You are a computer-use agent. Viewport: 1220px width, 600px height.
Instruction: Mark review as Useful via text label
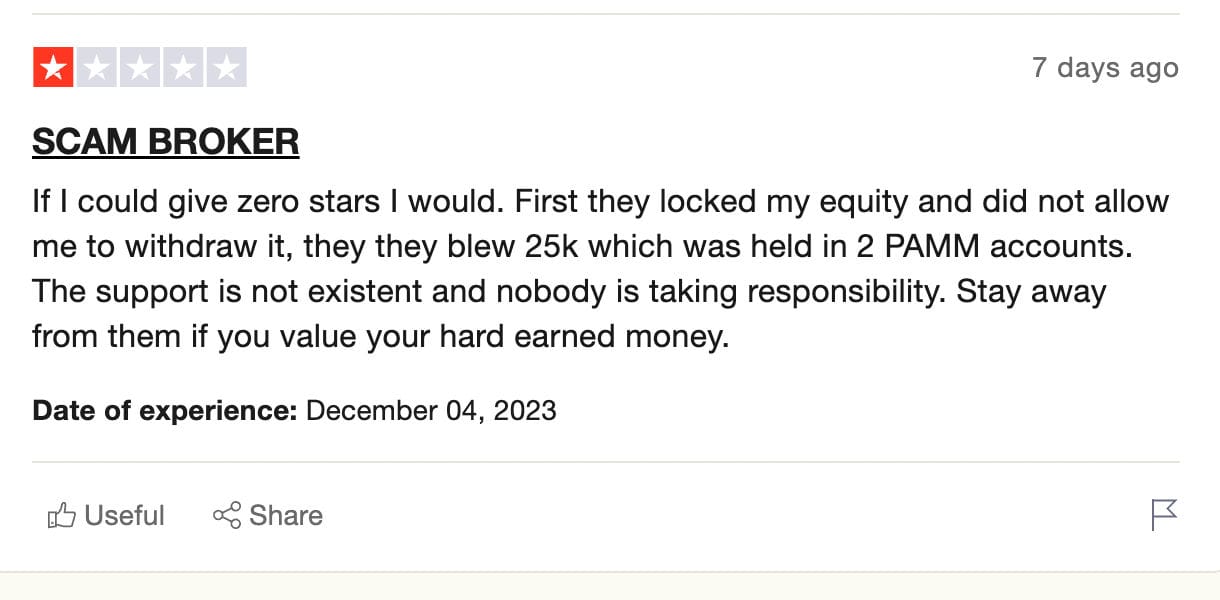[124, 516]
